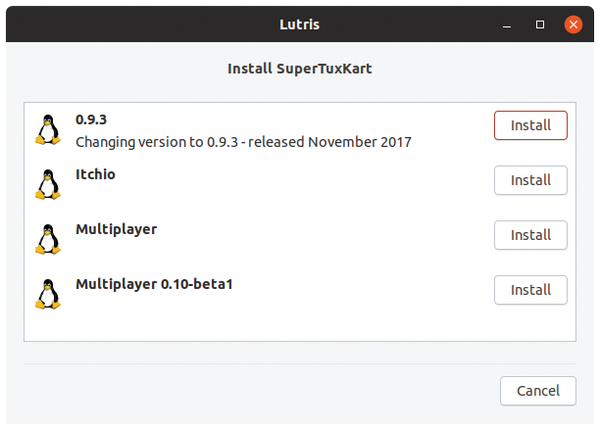Maximize the Lutris window
Image resolution: width=600 pixels, height=430 pixels.
point(540,25)
